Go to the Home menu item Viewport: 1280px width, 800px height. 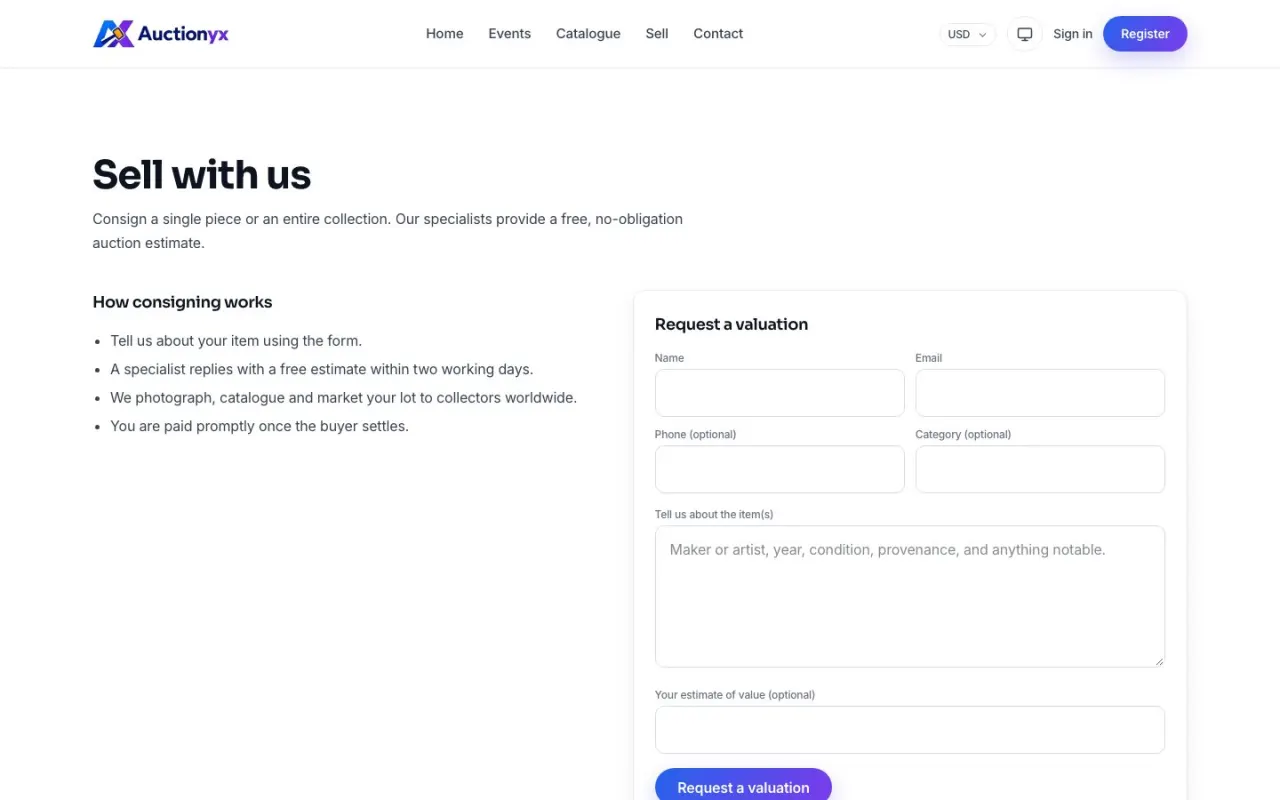pyautogui.click(x=444, y=34)
